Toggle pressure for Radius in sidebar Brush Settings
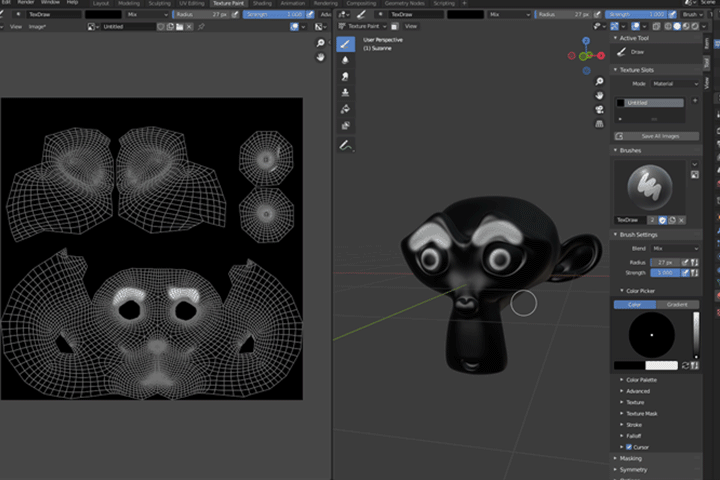720x480 pixels. 685,262
